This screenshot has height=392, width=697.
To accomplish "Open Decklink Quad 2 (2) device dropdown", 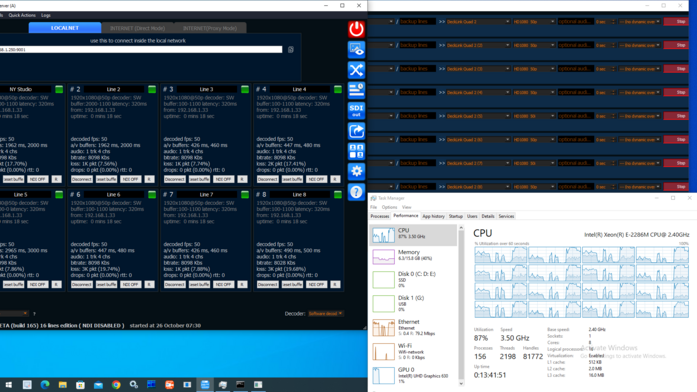I will pos(478,45).
